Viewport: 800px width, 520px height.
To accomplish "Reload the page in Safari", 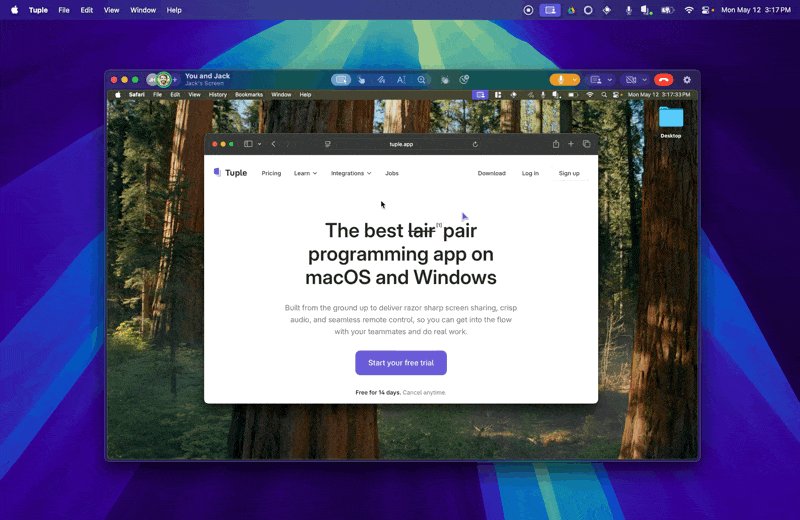I will (475, 144).
